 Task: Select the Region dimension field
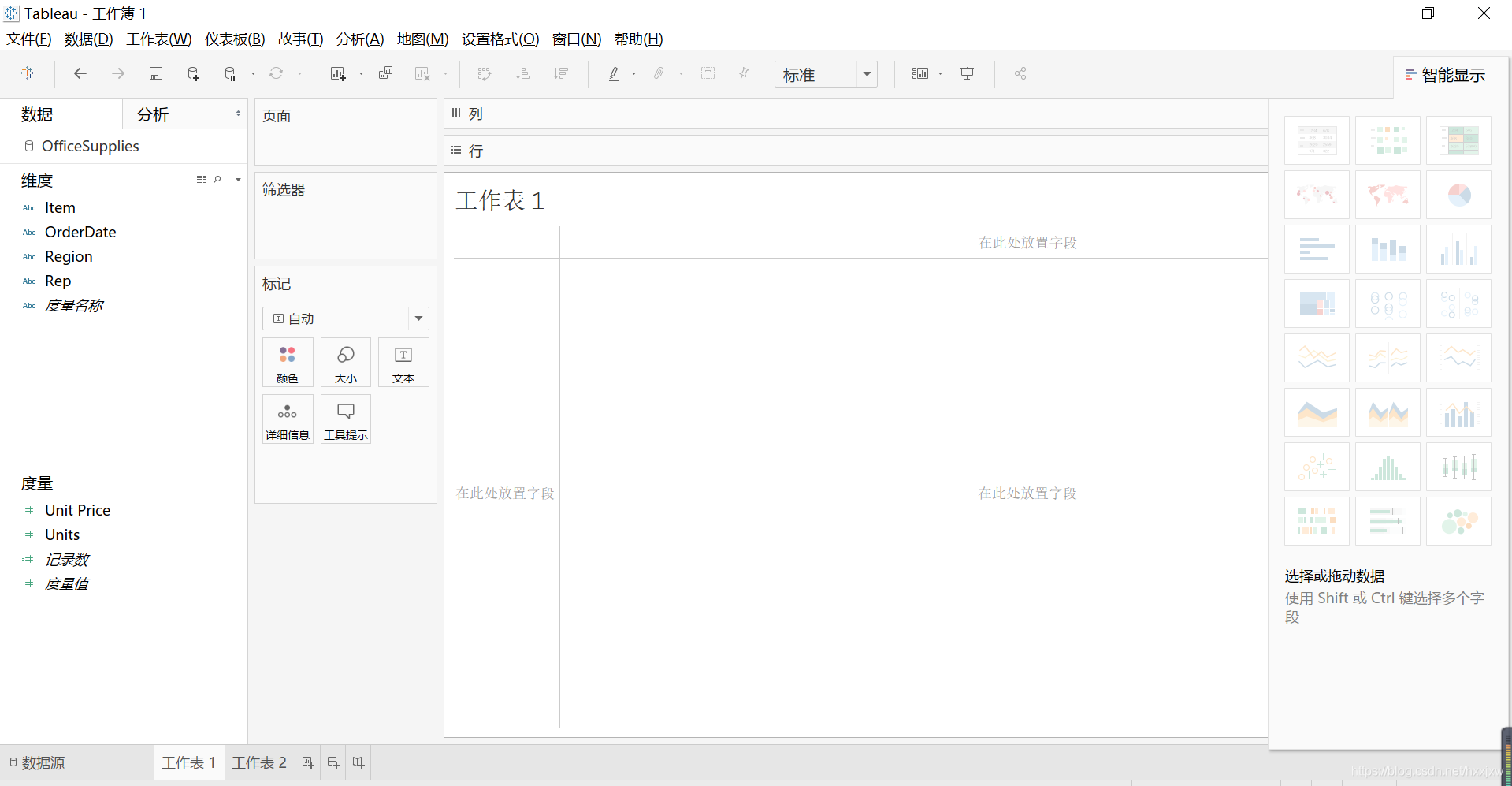[x=69, y=256]
